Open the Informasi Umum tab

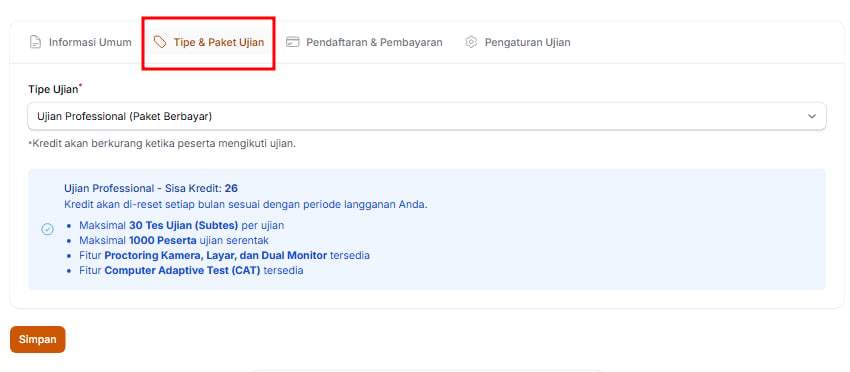80,42
